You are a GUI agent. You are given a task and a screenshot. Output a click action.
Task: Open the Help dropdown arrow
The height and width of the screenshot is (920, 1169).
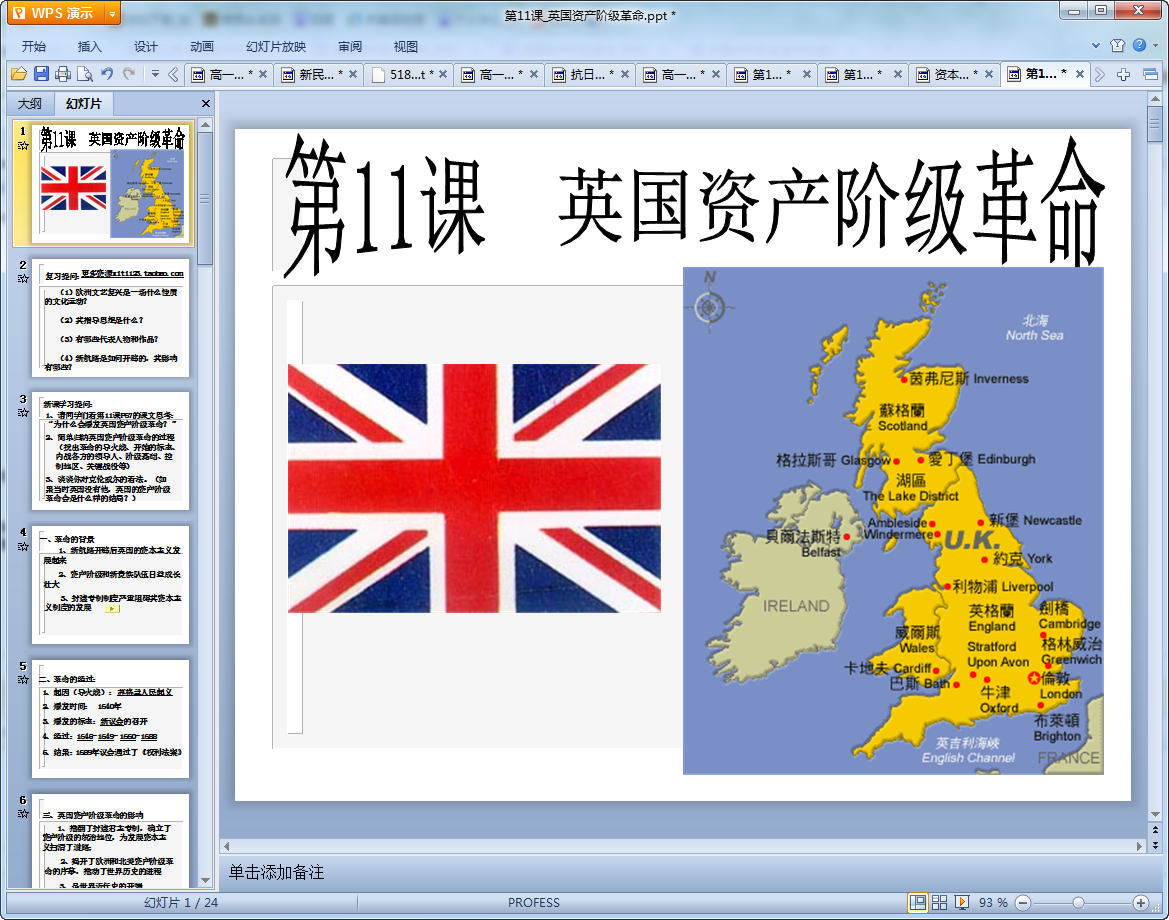pos(1155,46)
